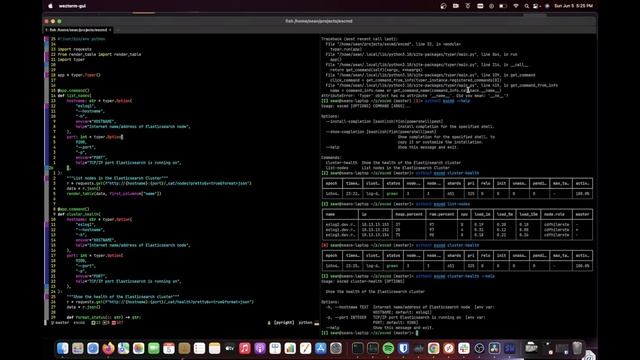Open Podcasts from the dock
Screen dimensions: 640x360
tap(260, 348)
